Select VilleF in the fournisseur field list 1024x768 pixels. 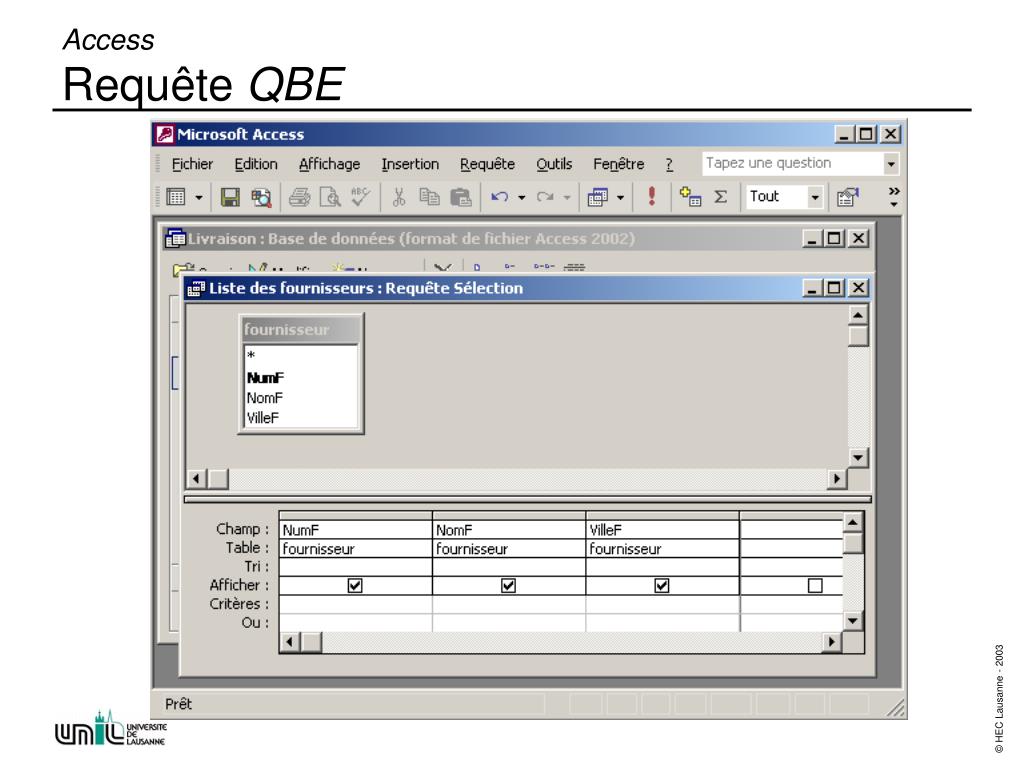(x=300, y=418)
